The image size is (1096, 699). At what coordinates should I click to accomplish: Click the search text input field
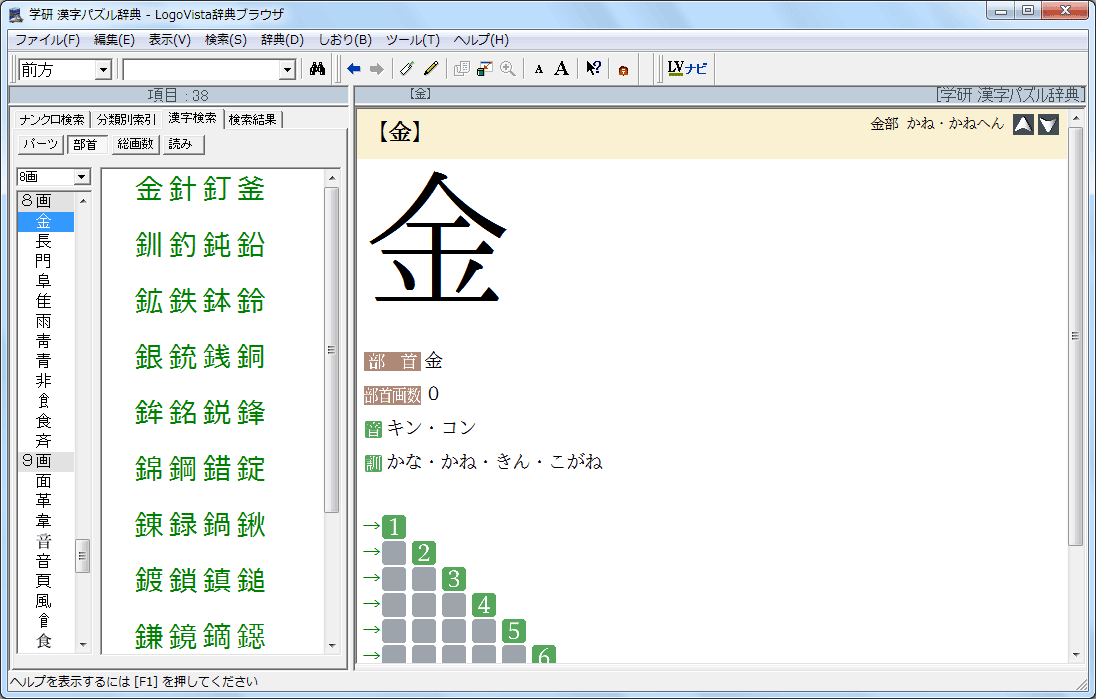(x=201, y=69)
